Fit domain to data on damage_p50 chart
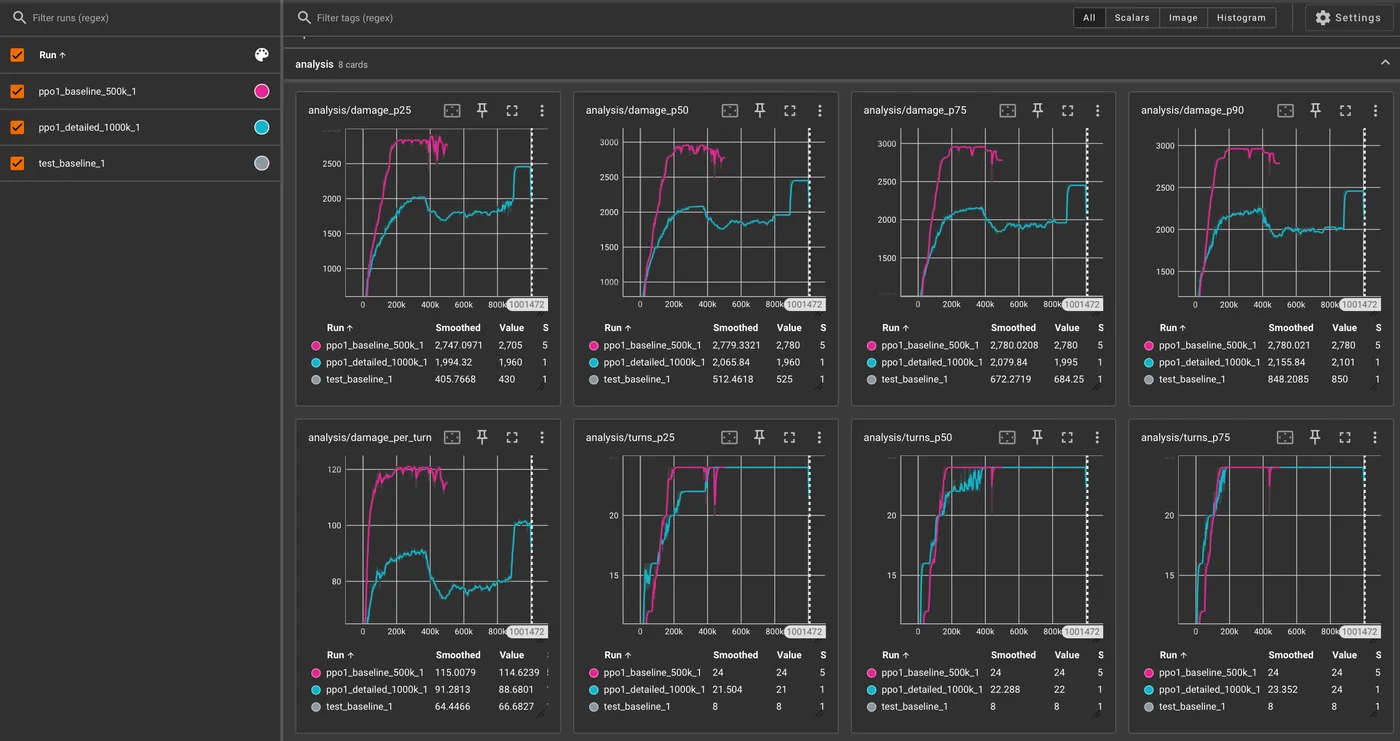1400x741 pixels. pyautogui.click(x=730, y=111)
